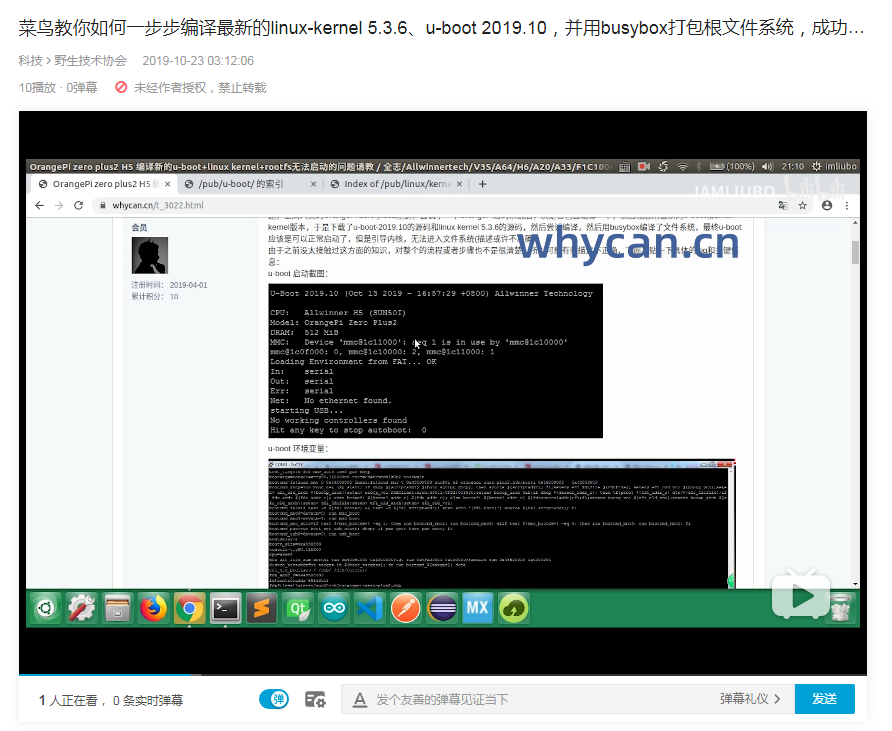Toggle the danmaku switch on or off
Screen dimensions: 892x731
tap(274, 699)
